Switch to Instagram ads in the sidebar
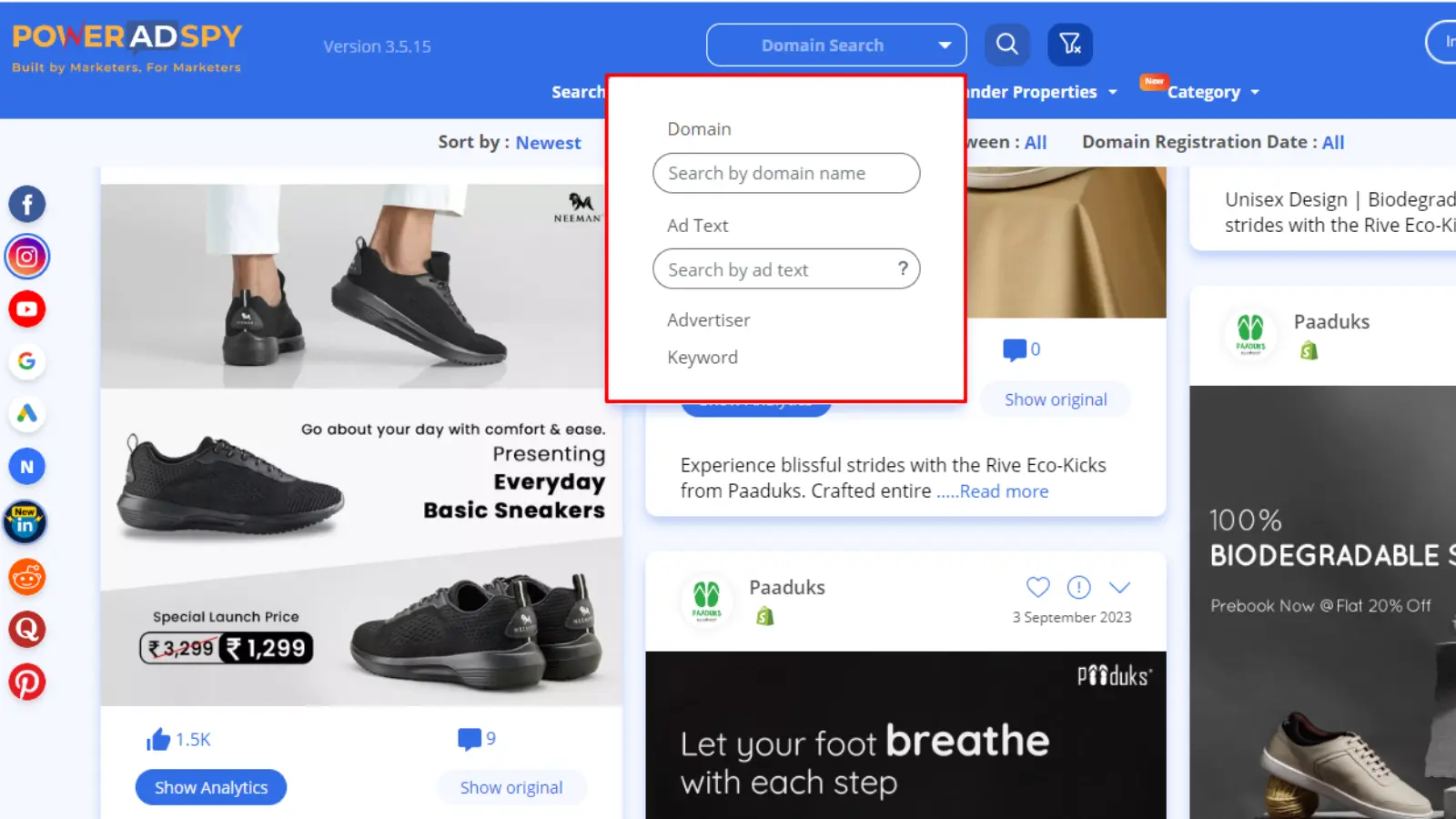1456x819 pixels. tap(27, 257)
